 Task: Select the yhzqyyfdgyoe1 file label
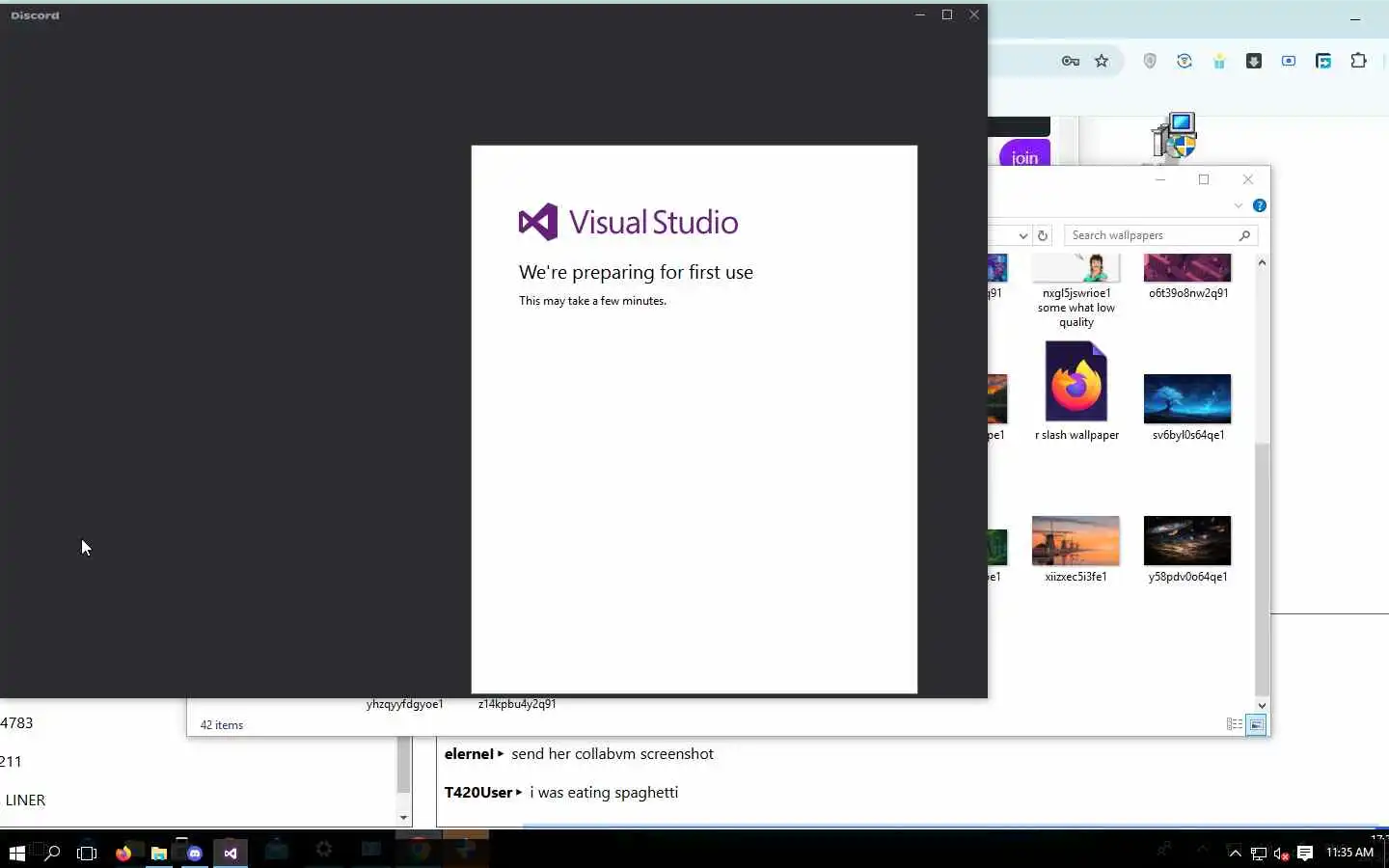(405, 704)
